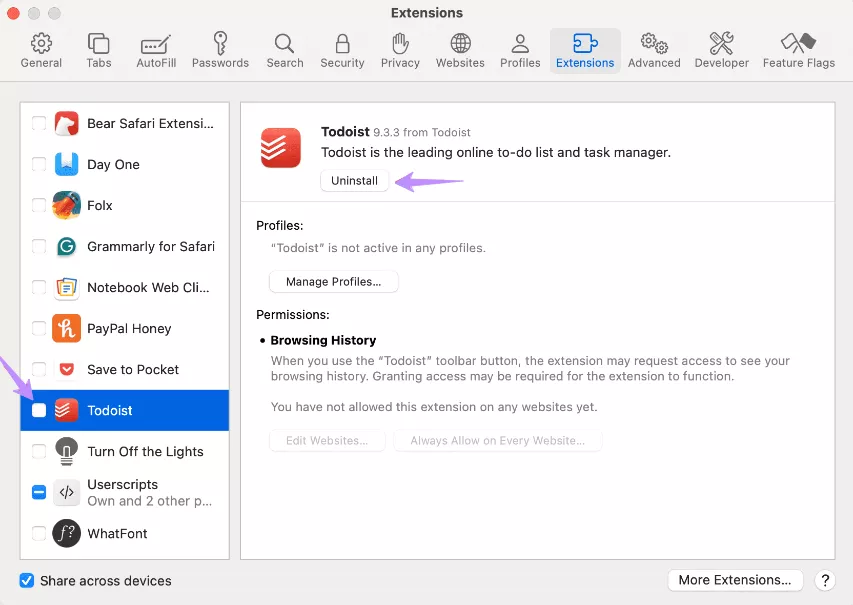This screenshot has height=605, width=853.
Task: Enable the Save to Pocket checkbox
Action: (39, 369)
